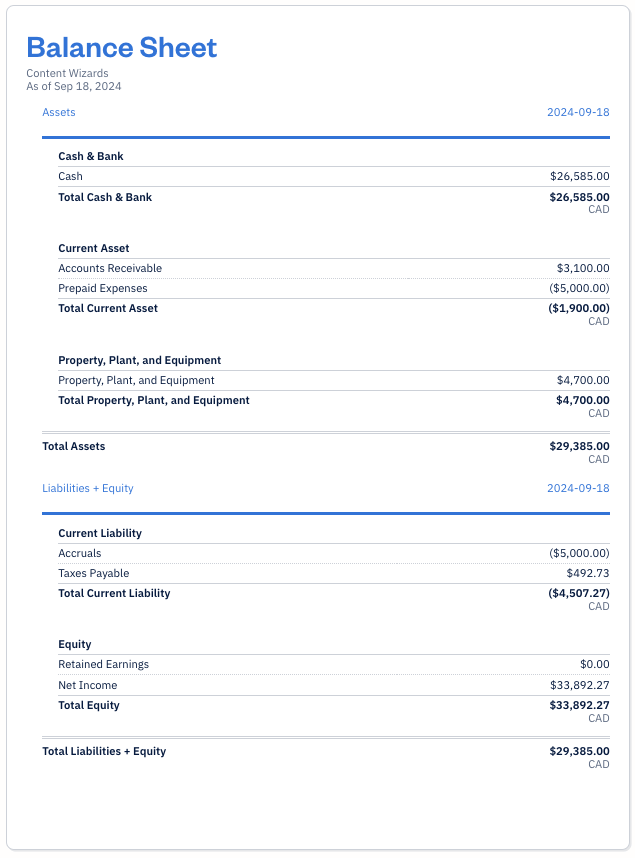635x858 pixels.
Task: Click the Net Income amount $33,892.27
Action: [x=579, y=685]
